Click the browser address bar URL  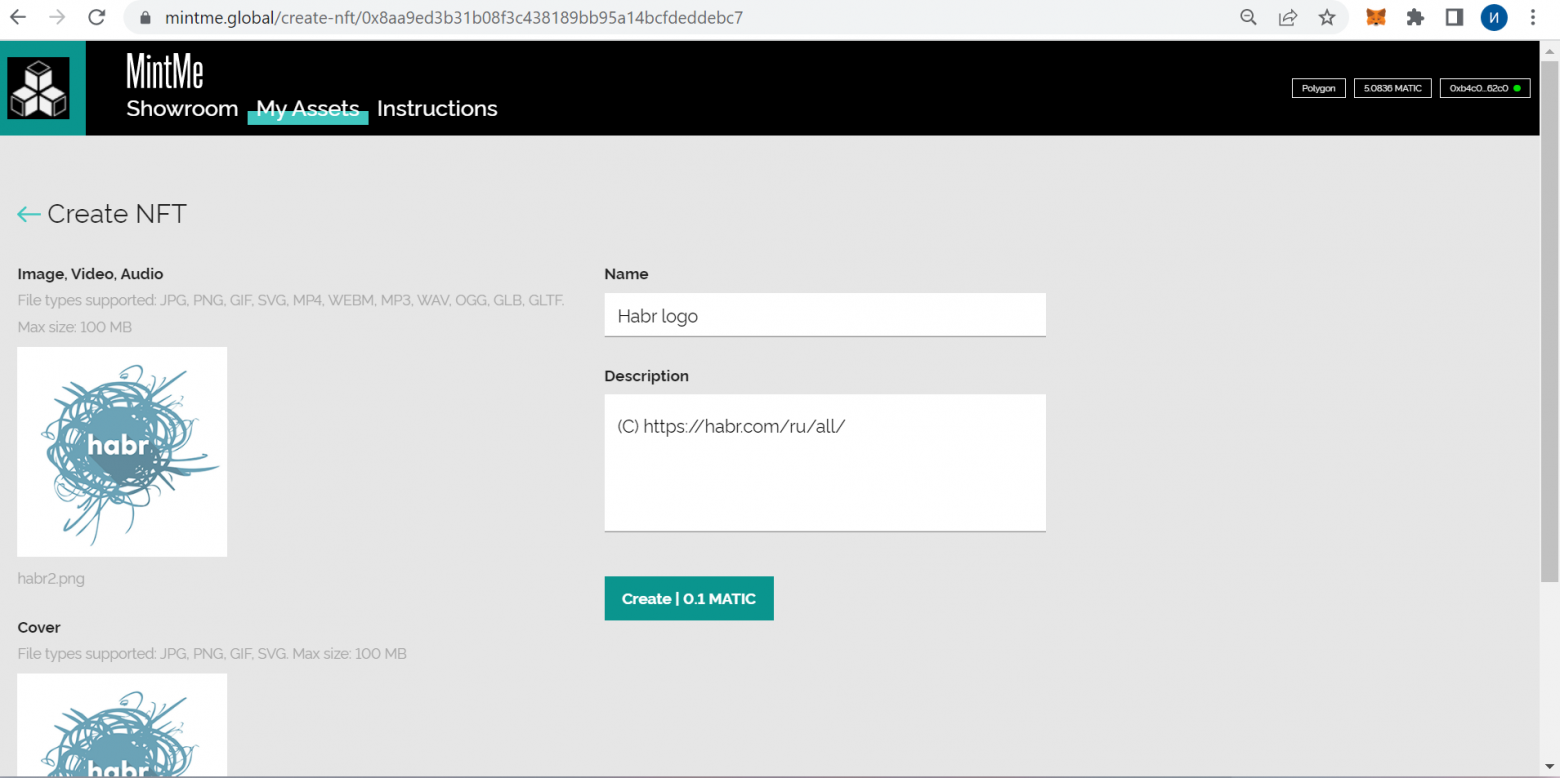pos(454,18)
